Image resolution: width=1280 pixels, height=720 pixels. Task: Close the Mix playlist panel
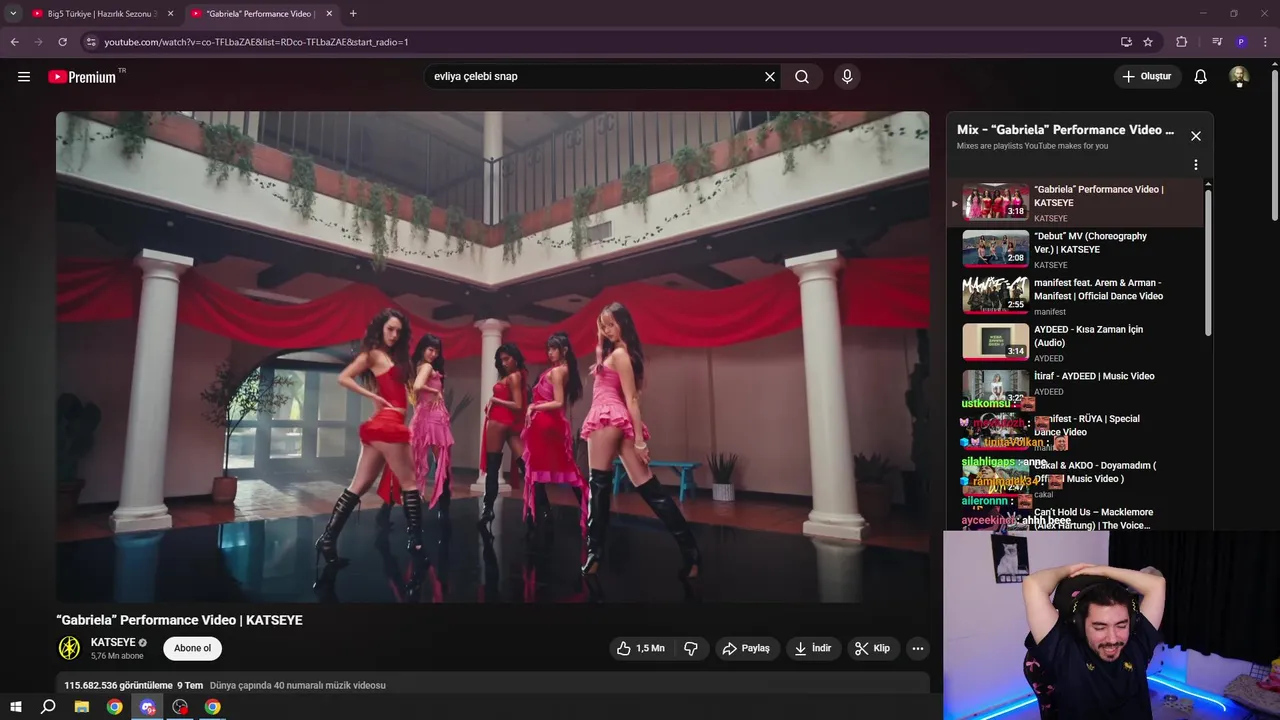(x=1195, y=136)
